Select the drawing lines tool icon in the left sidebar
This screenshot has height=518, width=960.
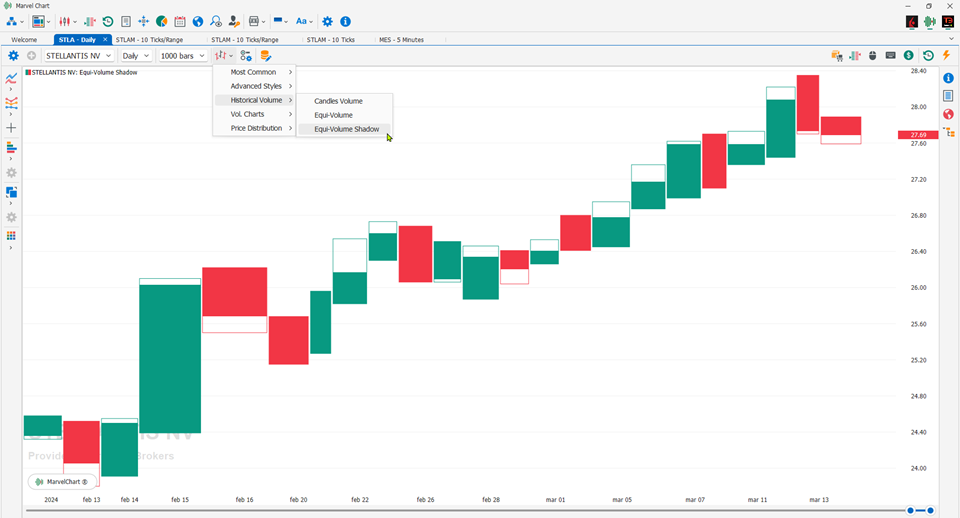coord(11,103)
